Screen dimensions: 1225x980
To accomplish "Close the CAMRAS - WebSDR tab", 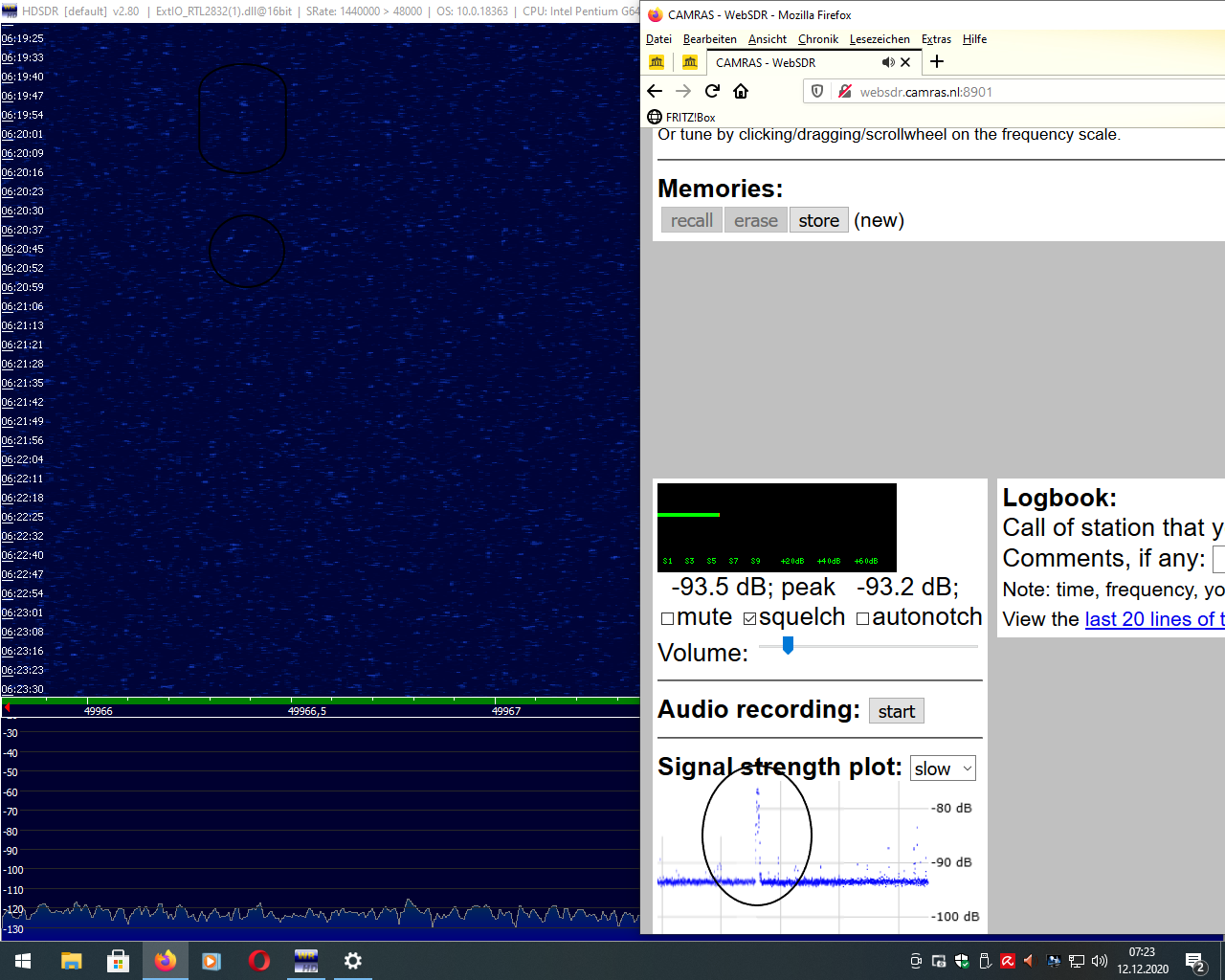I will click(905, 62).
